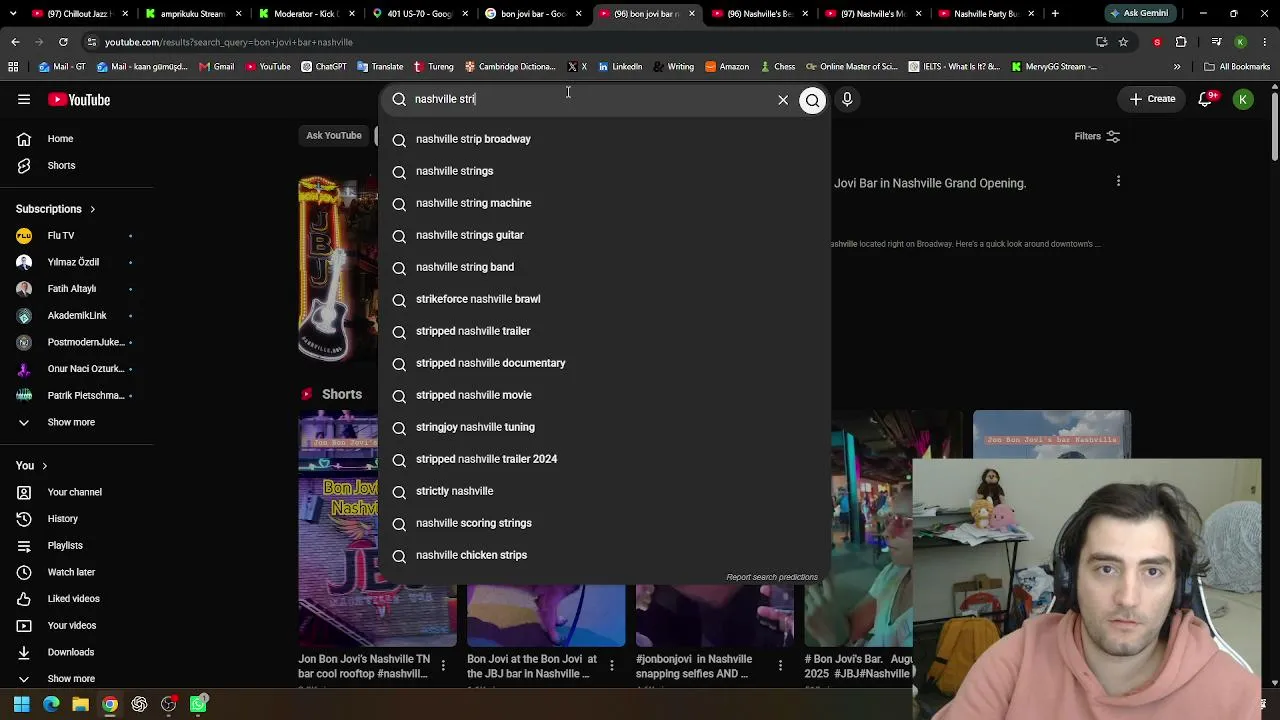
Task: Open a new browser tab
Action: pyautogui.click(x=1055, y=14)
